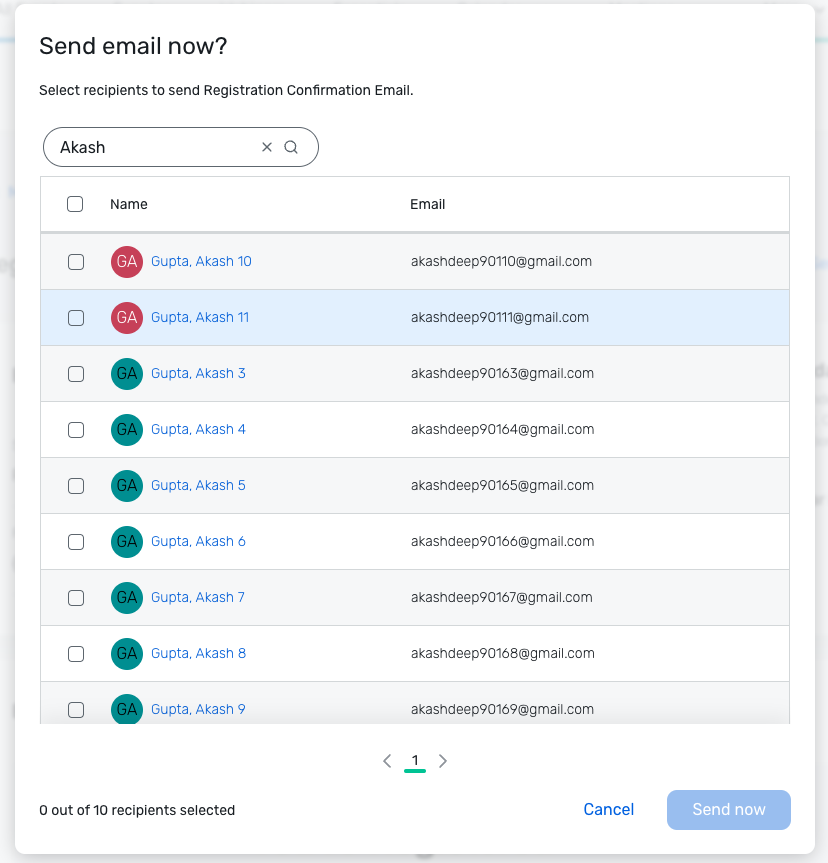828x863 pixels.
Task: Click the Name column header
Action: (129, 204)
